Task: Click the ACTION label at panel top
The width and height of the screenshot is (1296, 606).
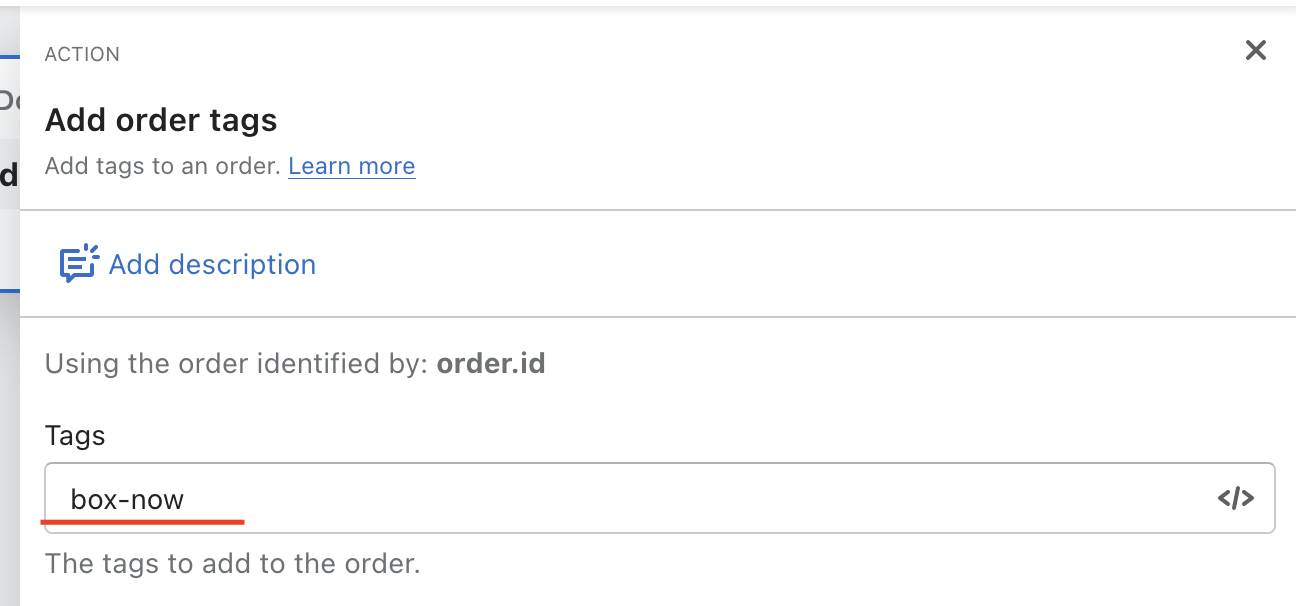Action: tap(82, 55)
